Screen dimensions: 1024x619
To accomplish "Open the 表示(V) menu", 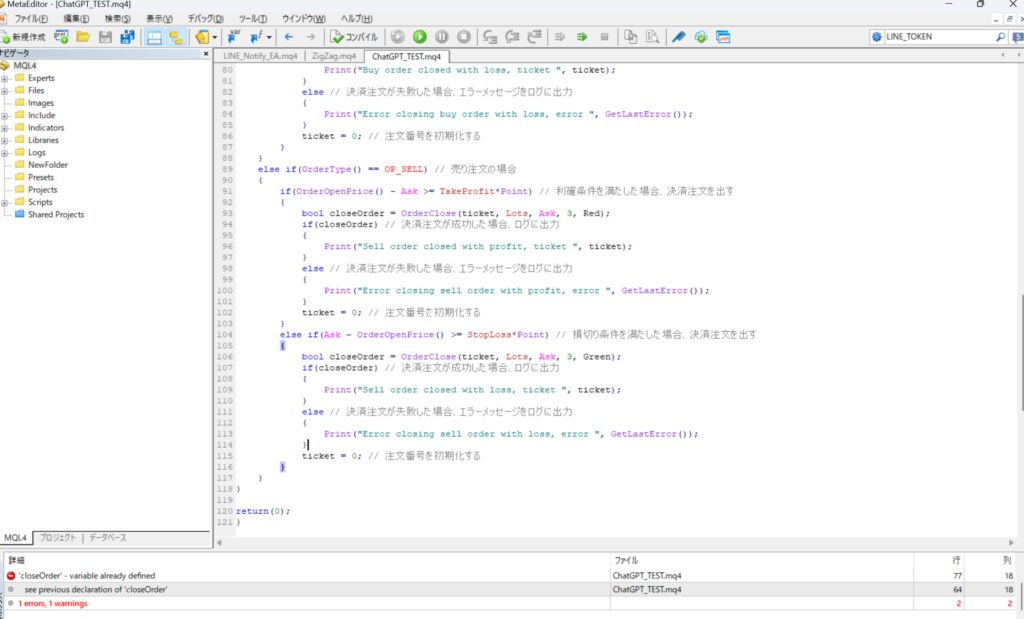I will (x=159, y=19).
